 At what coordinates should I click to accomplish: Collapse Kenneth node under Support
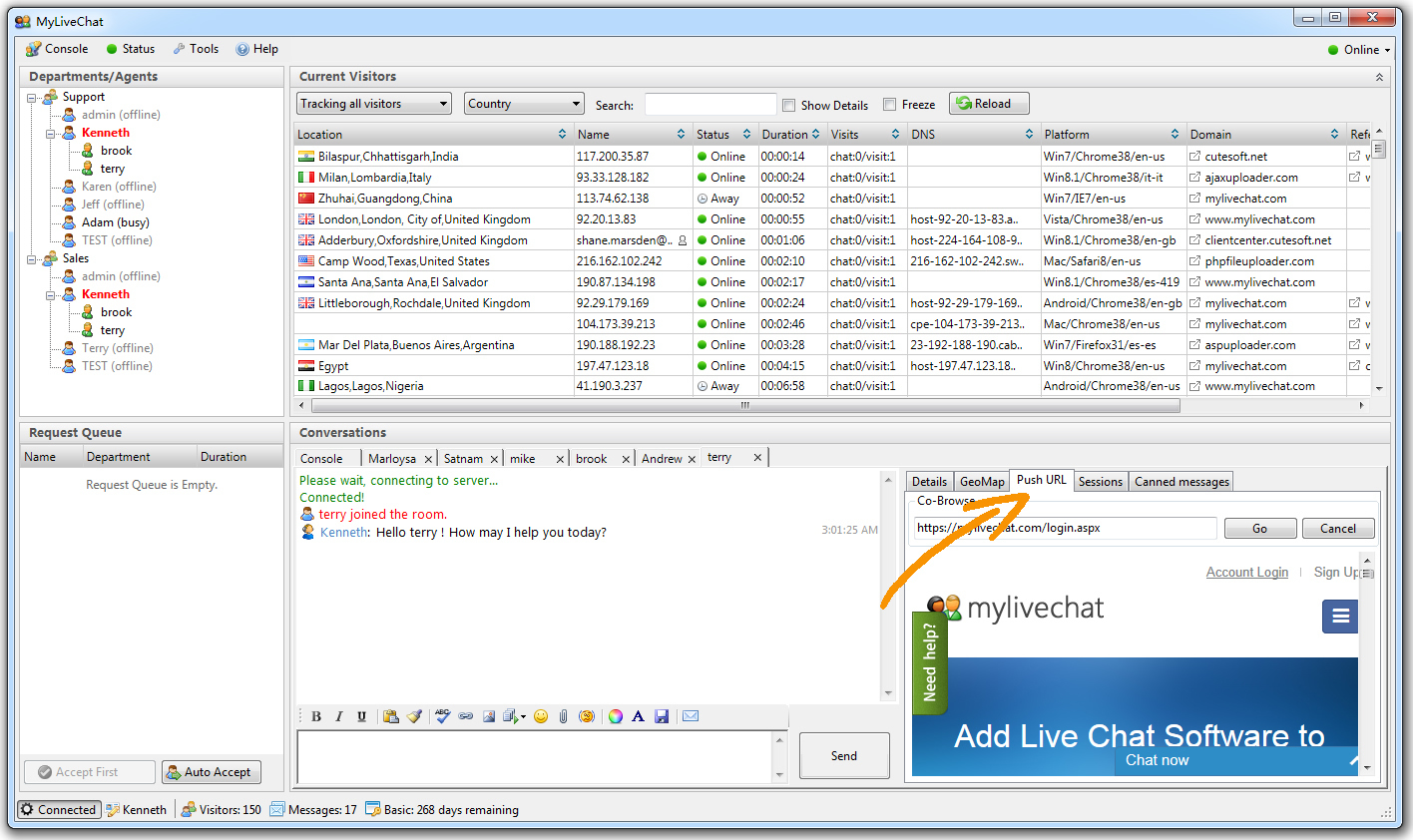[50, 134]
